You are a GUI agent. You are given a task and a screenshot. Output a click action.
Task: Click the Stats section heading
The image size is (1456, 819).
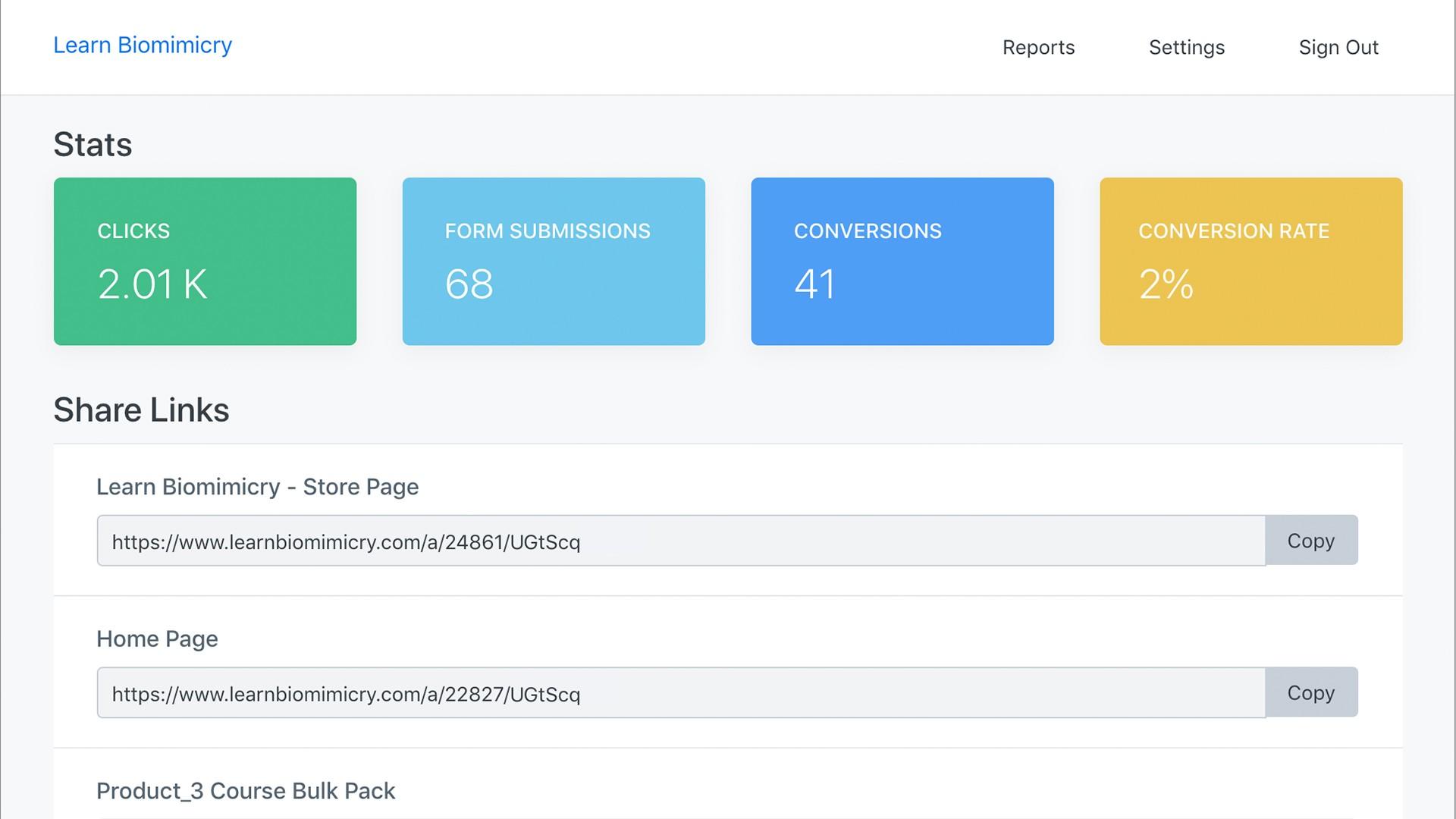pyautogui.click(x=93, y=144)
